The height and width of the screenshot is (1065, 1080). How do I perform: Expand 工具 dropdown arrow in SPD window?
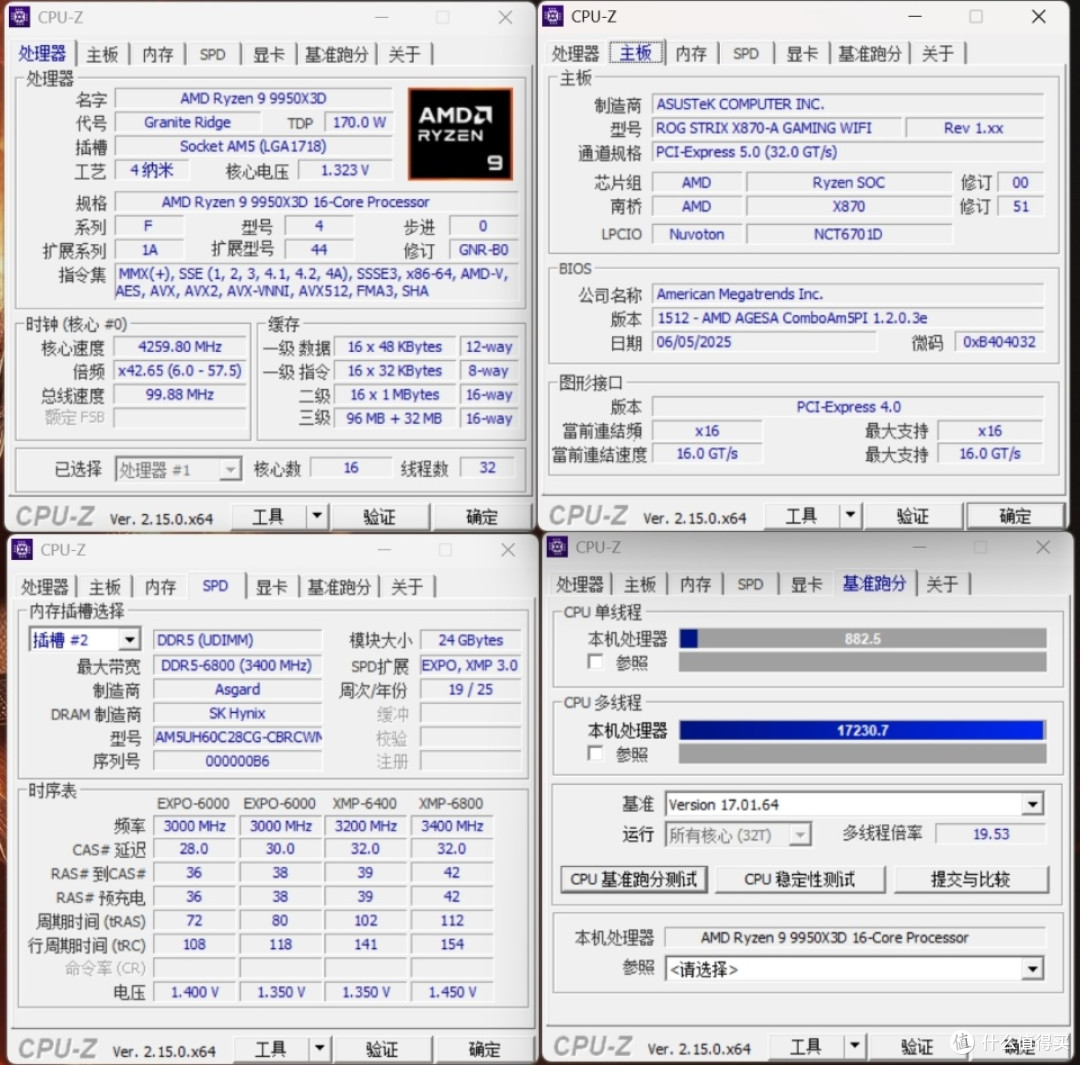tap(320, 1048)
